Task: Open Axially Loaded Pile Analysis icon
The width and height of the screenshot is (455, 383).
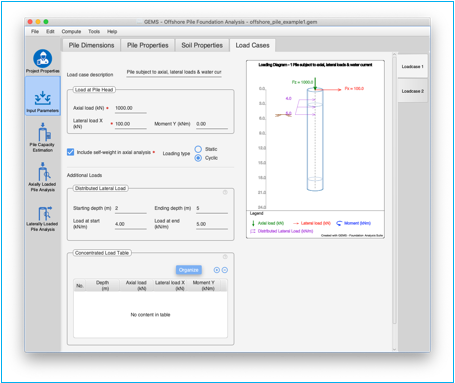Action: coord(42,177)
